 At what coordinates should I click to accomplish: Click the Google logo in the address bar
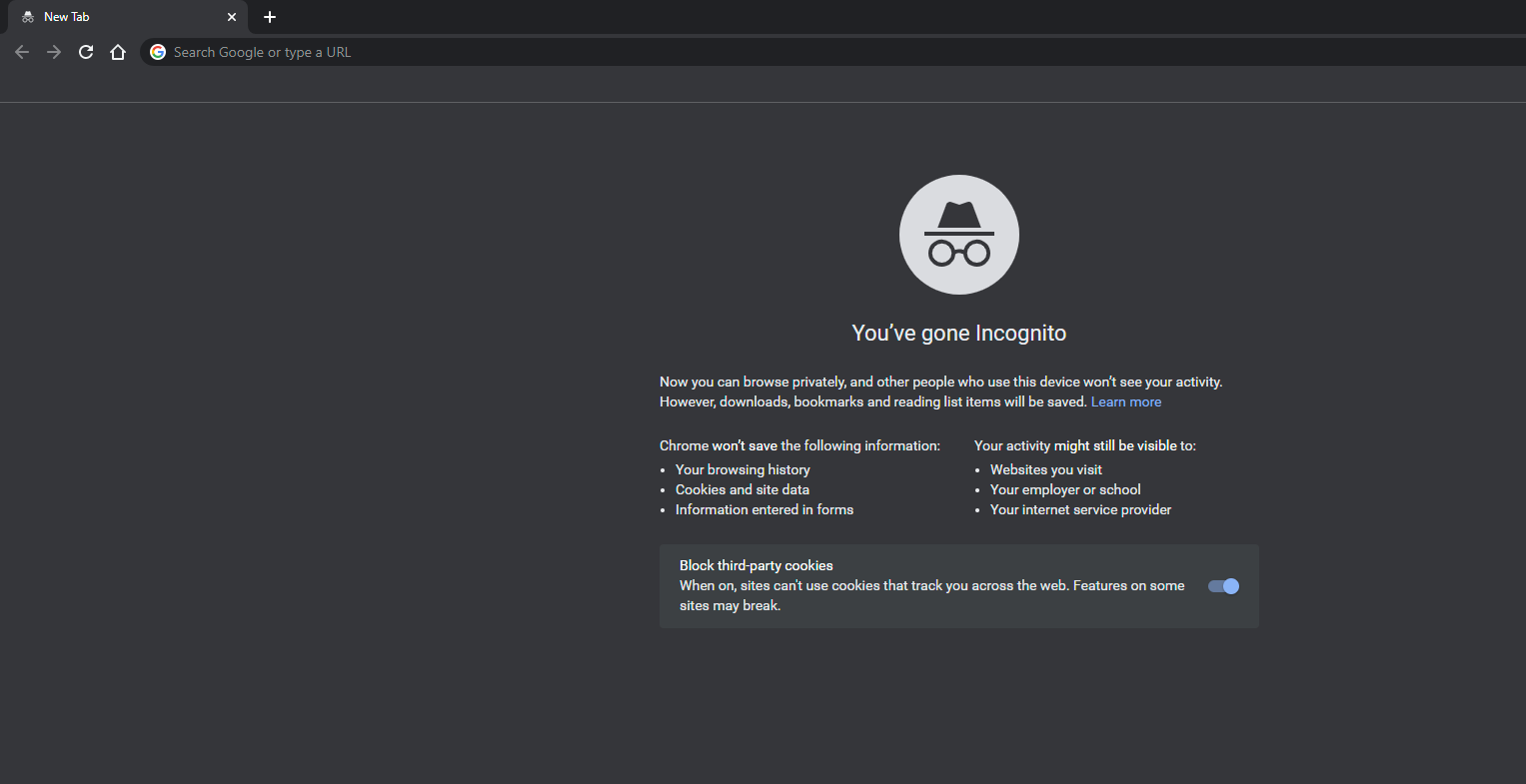[158, 52]
